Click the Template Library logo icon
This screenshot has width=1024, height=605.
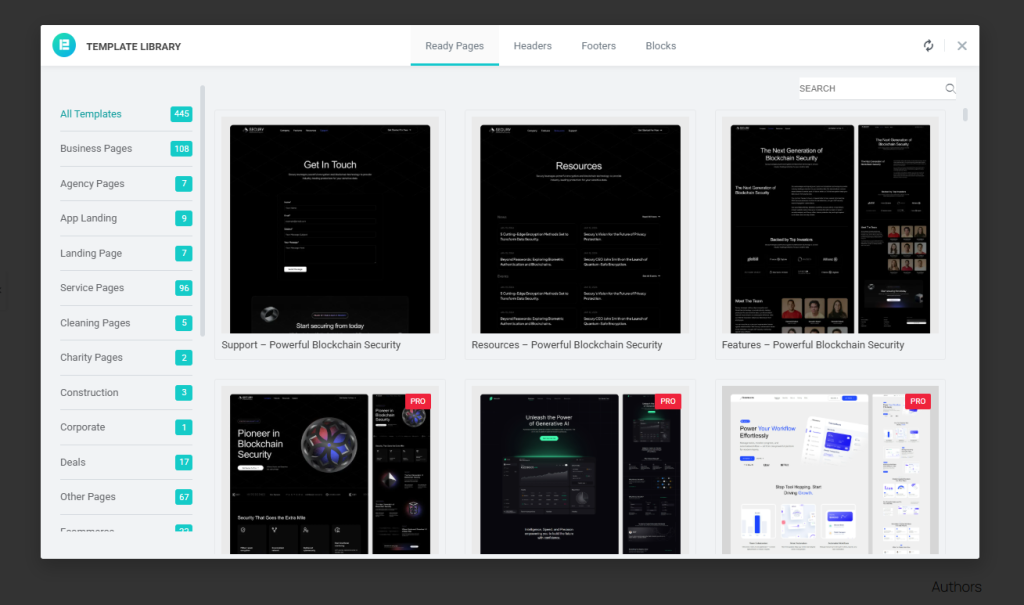(64, 45)
